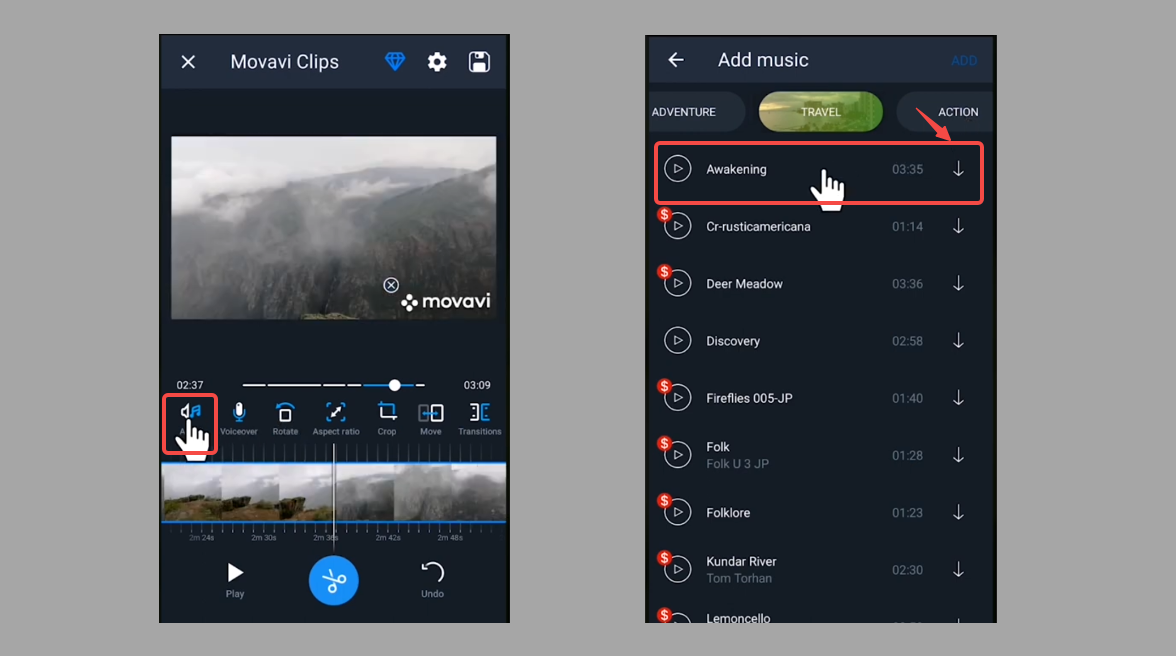Pick the Move clip tool
The width and height of the screenshot is (1176, 656).
[x=430, y=418]
